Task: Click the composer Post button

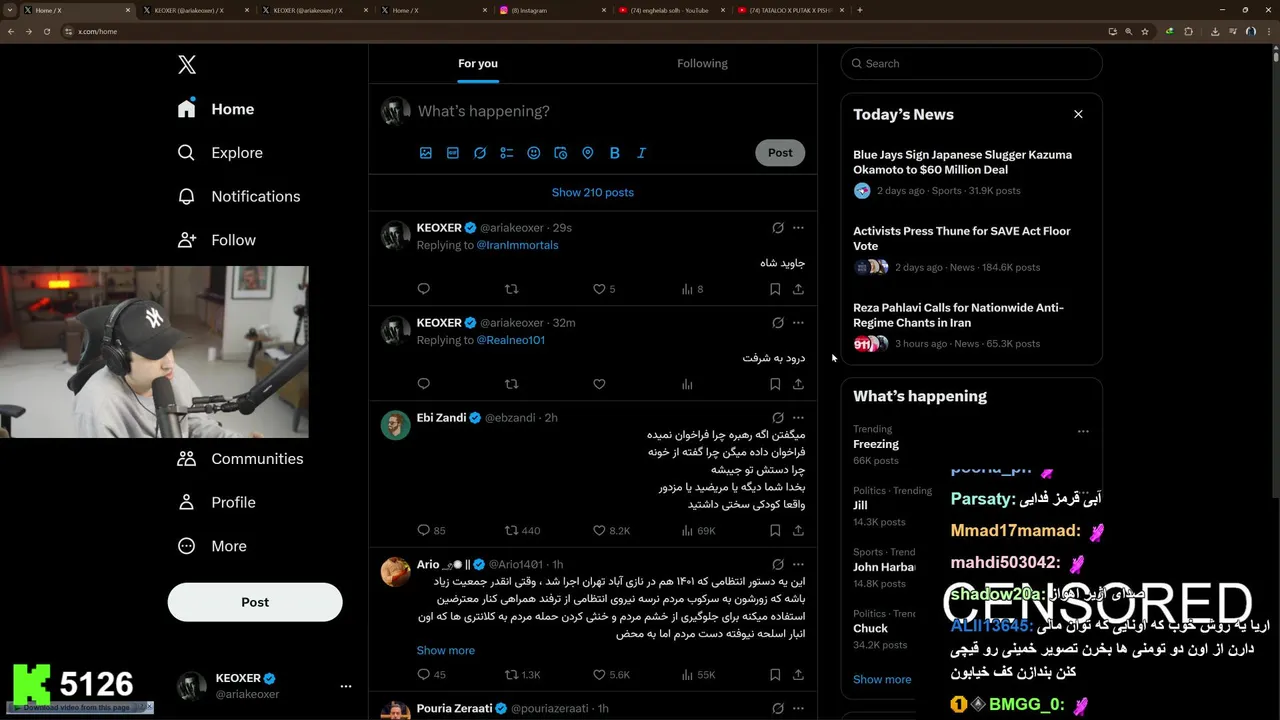Action: tap(780, 153)
